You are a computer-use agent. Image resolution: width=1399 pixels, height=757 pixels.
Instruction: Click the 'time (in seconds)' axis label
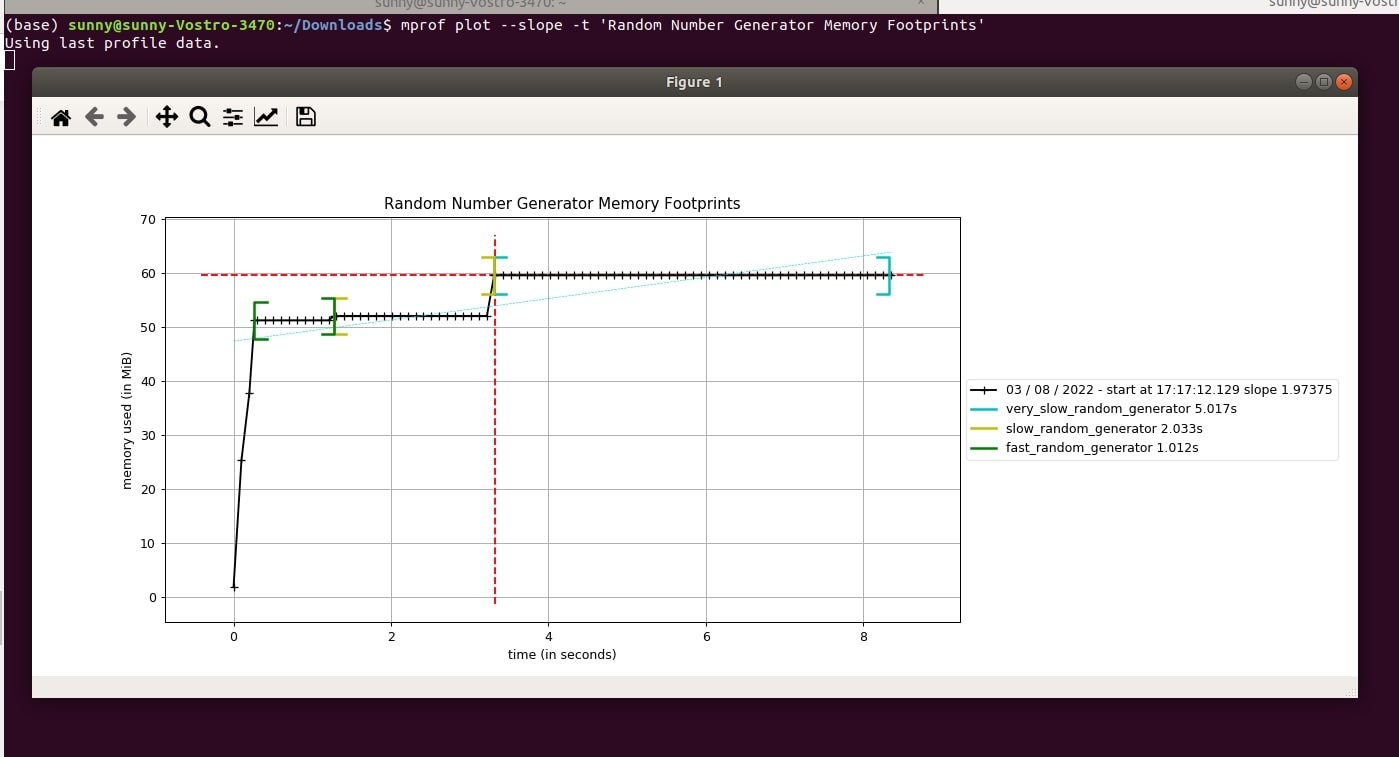point(562,654)
